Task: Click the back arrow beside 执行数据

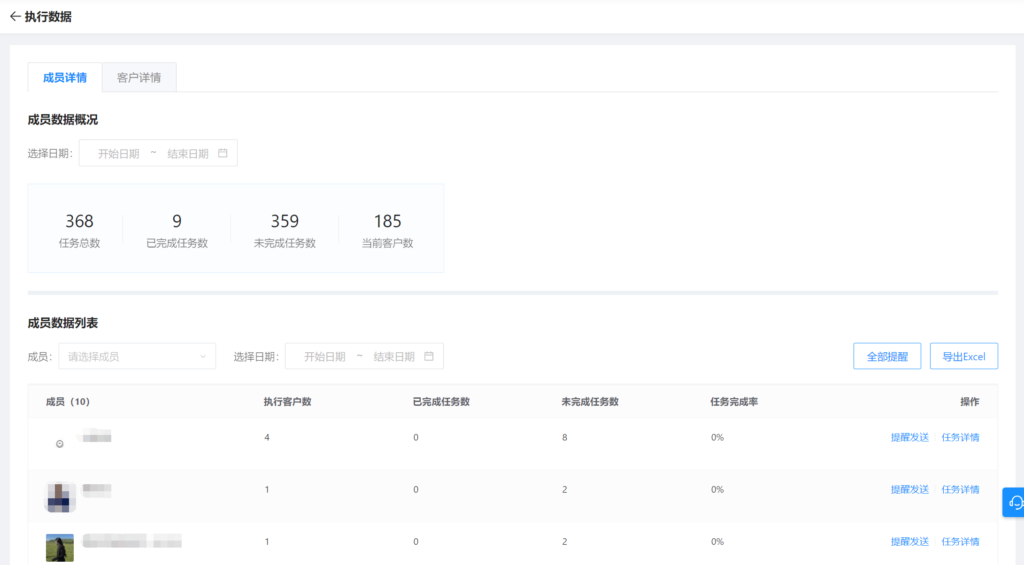Action: point(14,17)
